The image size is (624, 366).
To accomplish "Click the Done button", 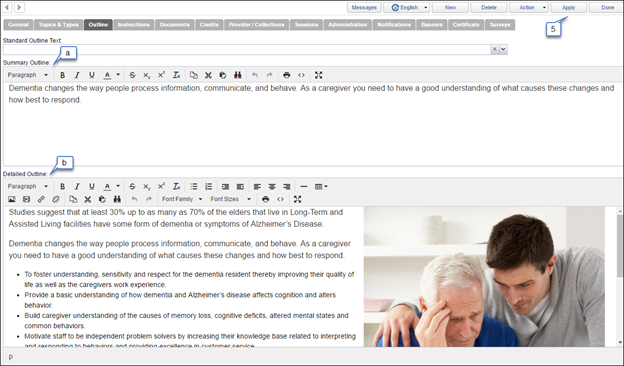I will (x=607, y=8).
